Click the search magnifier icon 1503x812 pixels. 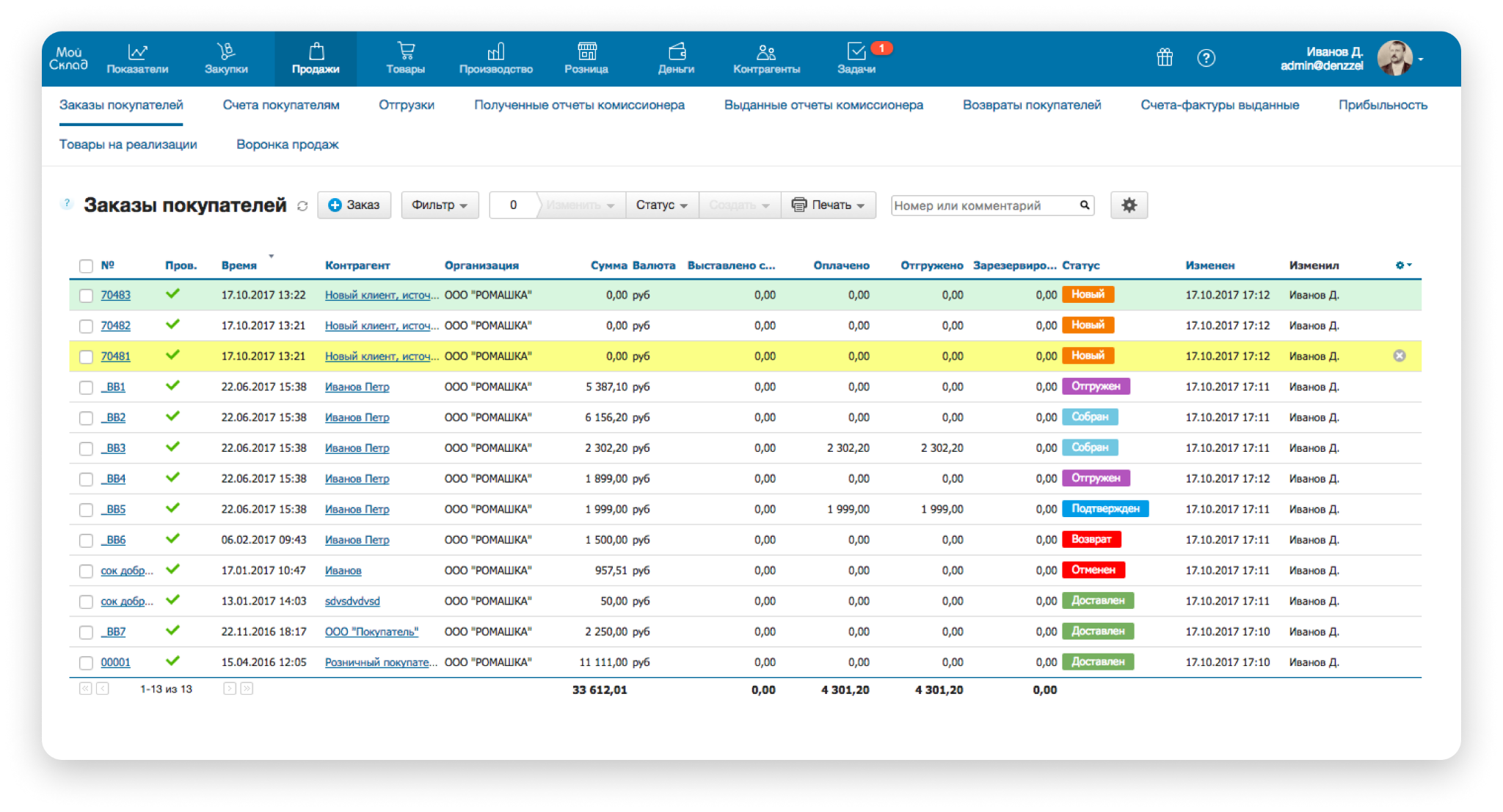click(x=1084, y=205)
